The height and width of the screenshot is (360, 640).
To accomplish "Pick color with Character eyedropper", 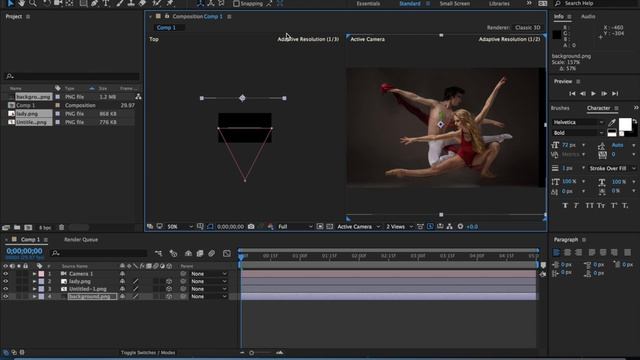I will click(x=611, y=123).
